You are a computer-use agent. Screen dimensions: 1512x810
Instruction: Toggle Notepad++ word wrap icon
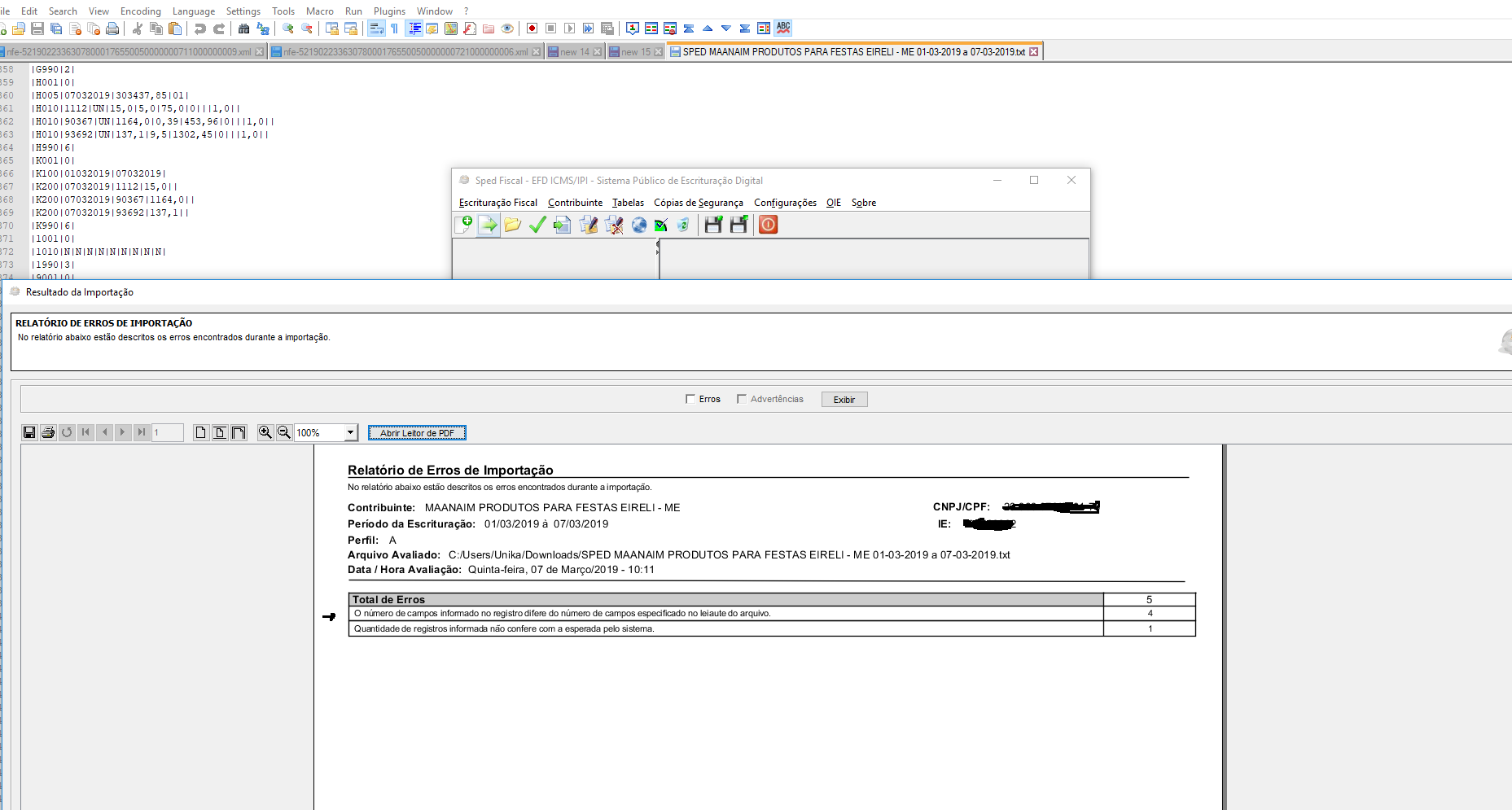coord(376,28)
